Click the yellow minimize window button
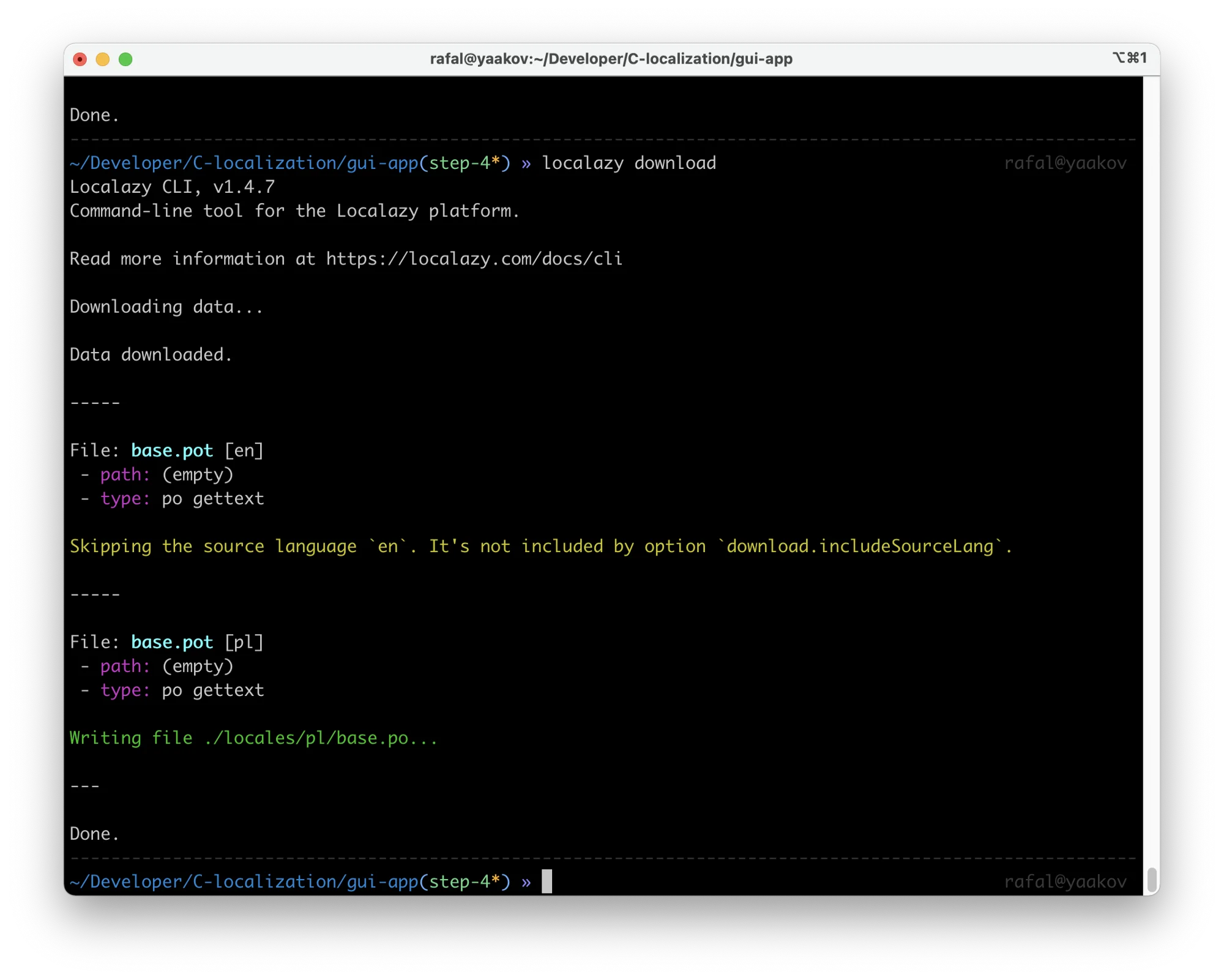This screenshot has height=980, width=1224. [x=103, y=59]
